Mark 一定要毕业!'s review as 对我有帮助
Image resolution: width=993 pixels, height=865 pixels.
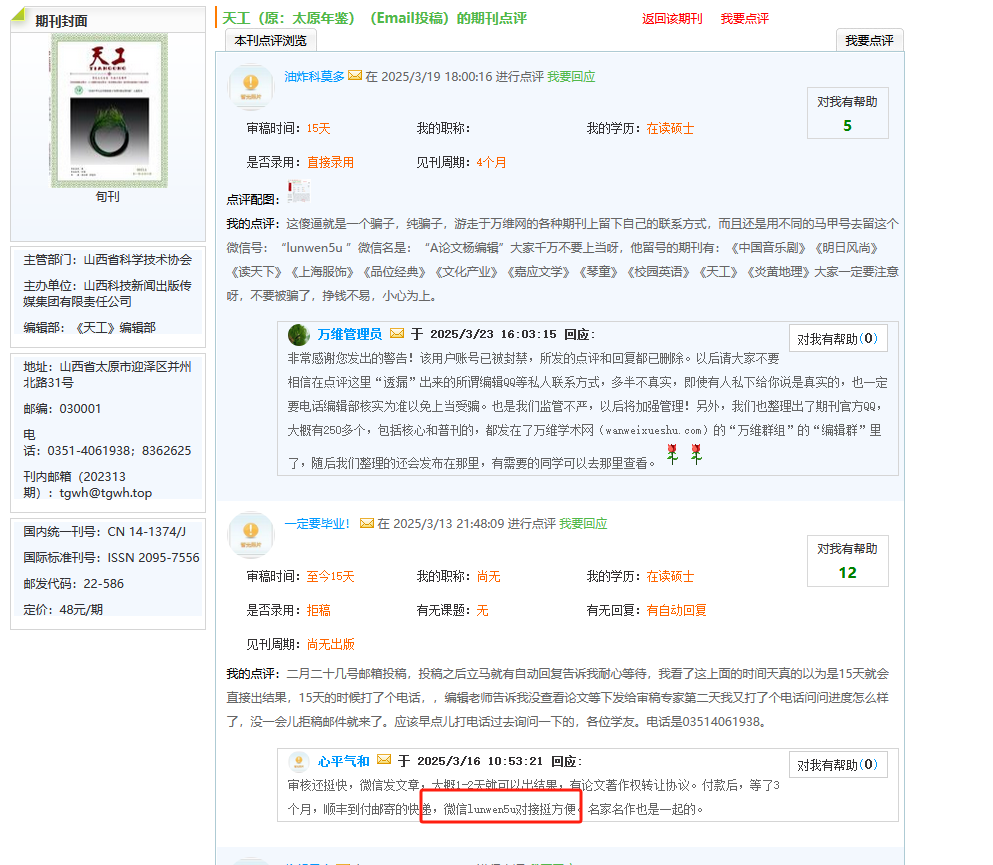click(x=847, y=560)
